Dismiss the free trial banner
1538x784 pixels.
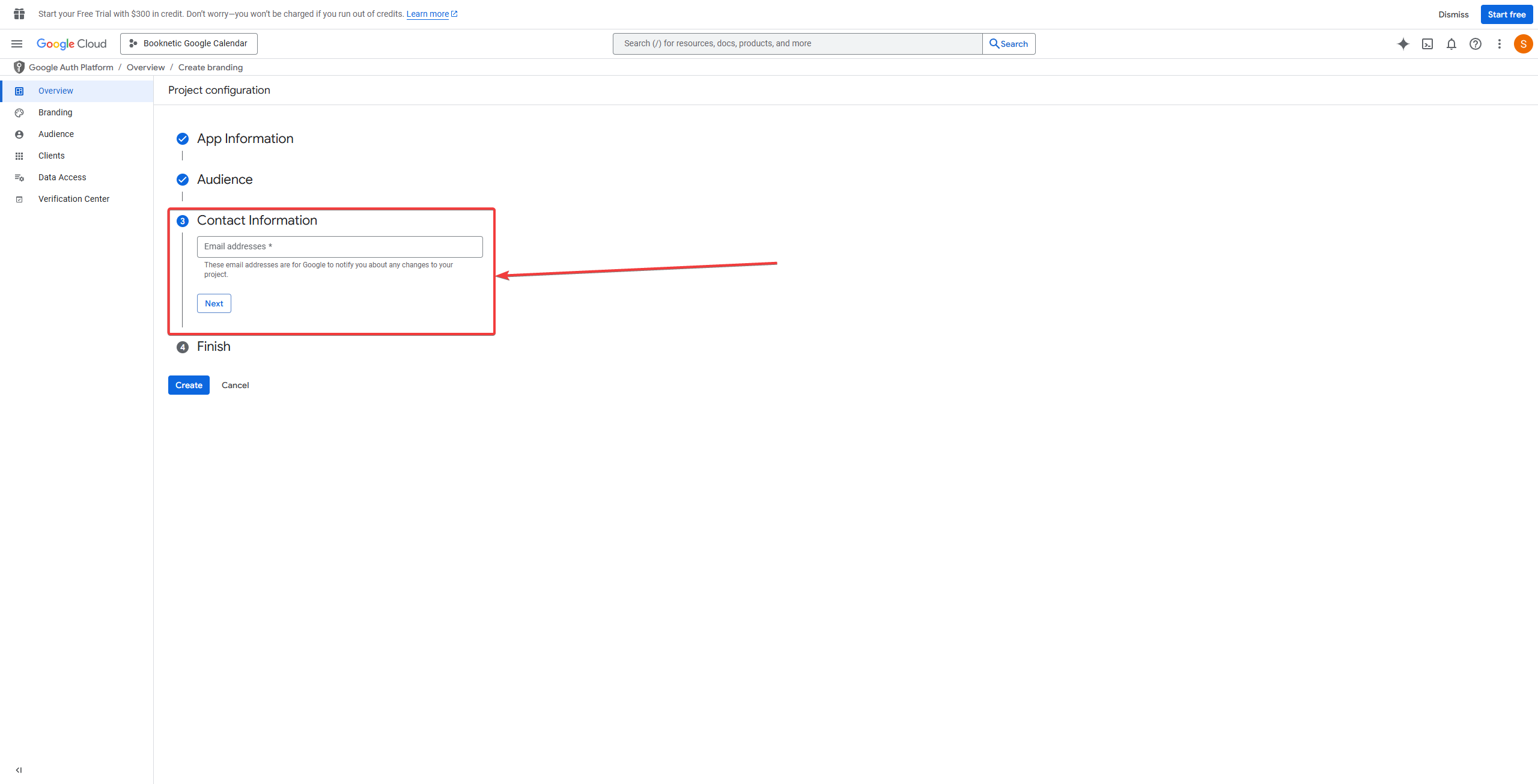pos(1453,14)
